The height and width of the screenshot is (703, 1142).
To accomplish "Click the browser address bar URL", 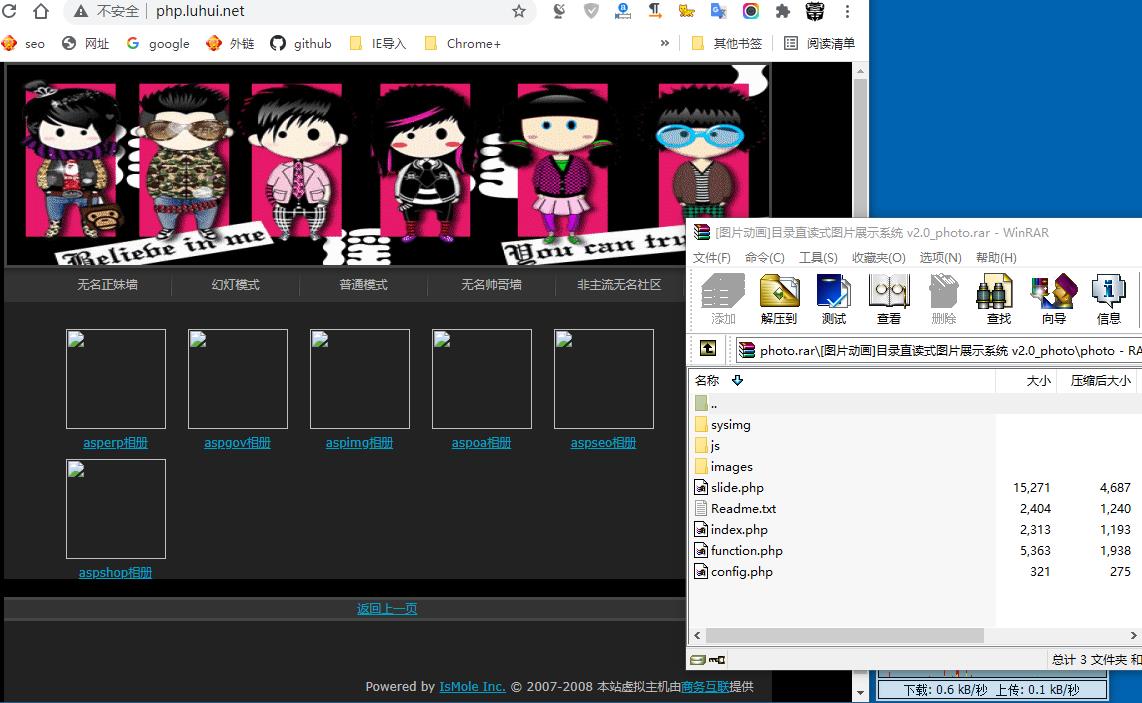I will [200, 11].
